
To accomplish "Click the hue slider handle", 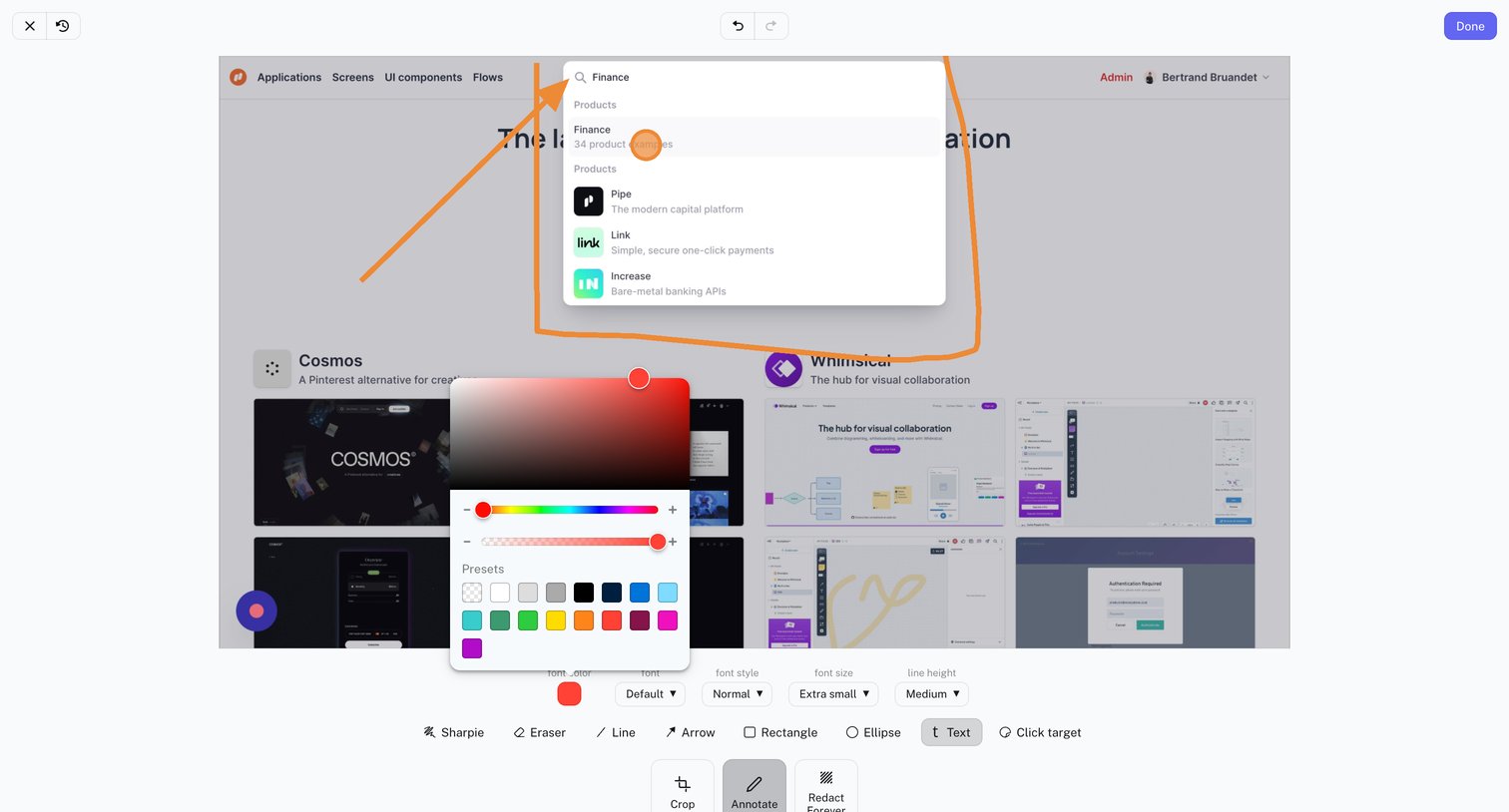I will click(483, 510).
